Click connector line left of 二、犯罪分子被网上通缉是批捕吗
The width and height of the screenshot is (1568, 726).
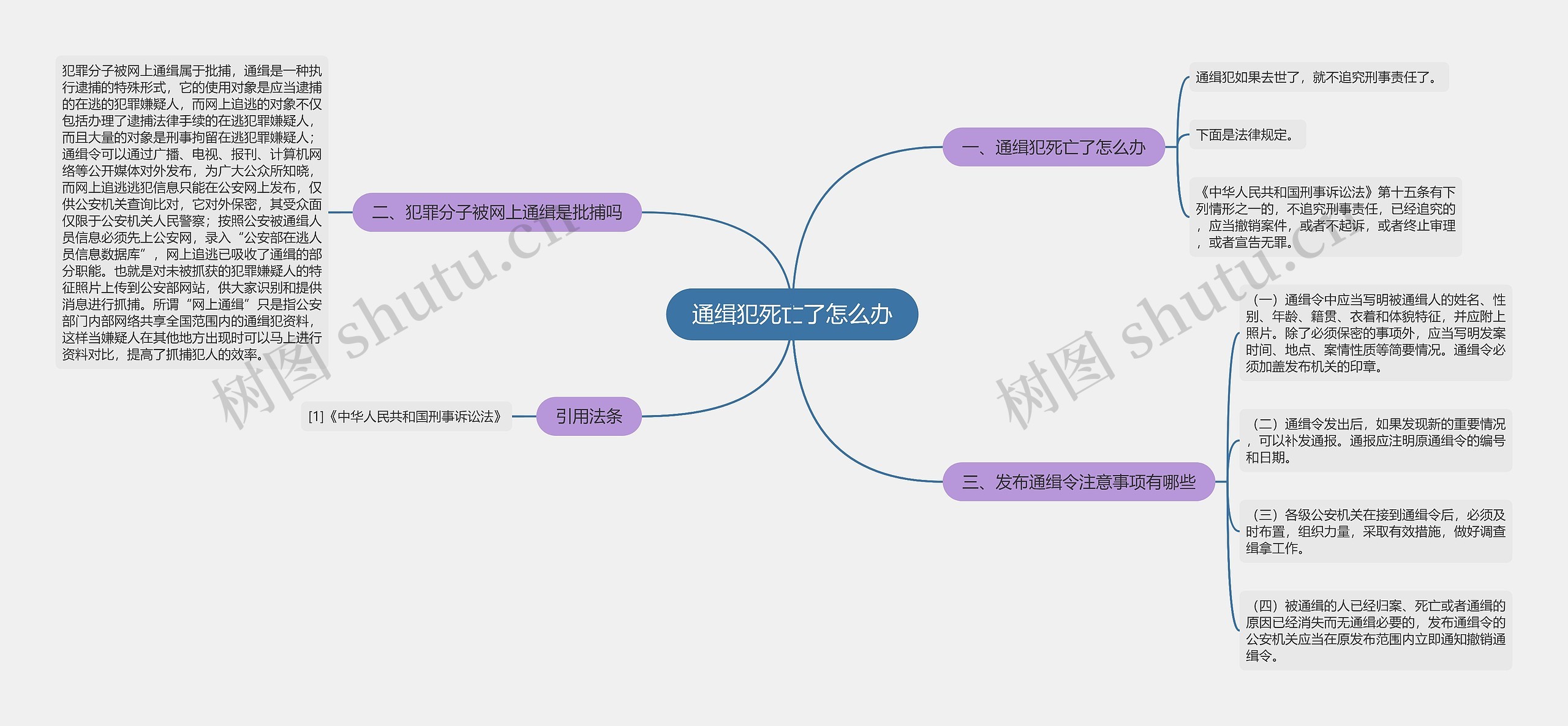341,212
